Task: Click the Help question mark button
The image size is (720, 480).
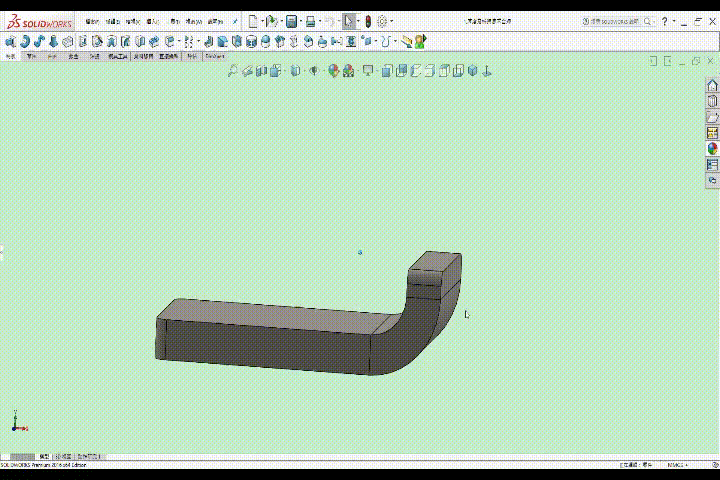Action: pos(664,21)
